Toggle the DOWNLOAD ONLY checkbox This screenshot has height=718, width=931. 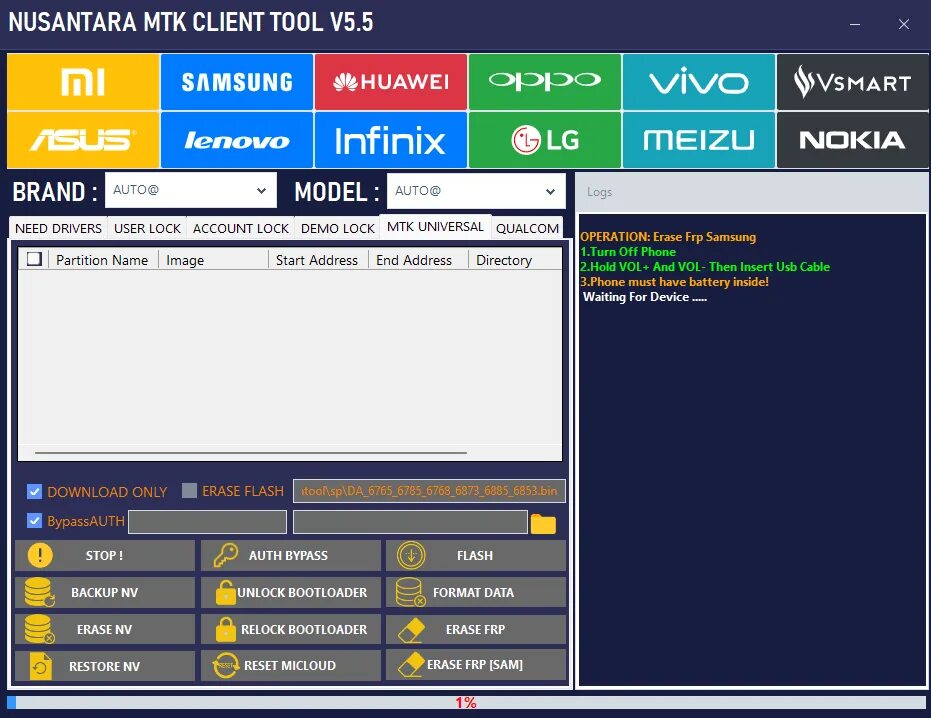click(34, 491)
